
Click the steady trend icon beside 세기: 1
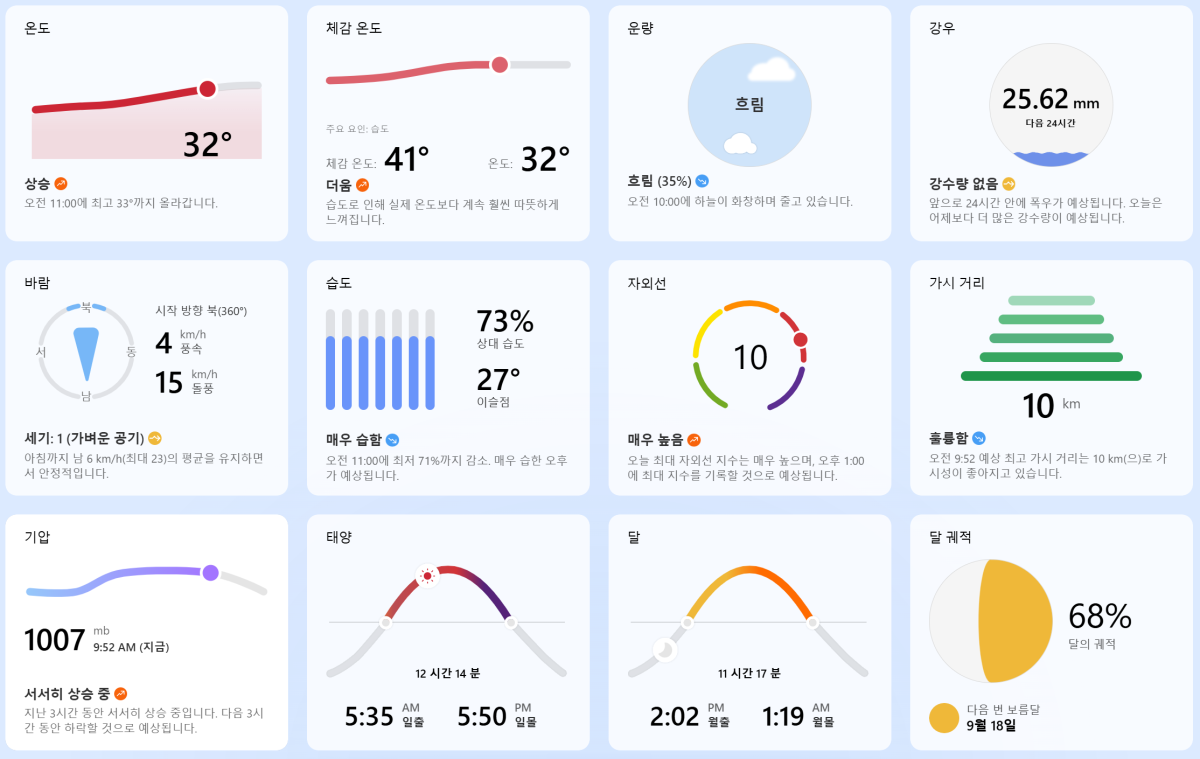click(154, 438)
